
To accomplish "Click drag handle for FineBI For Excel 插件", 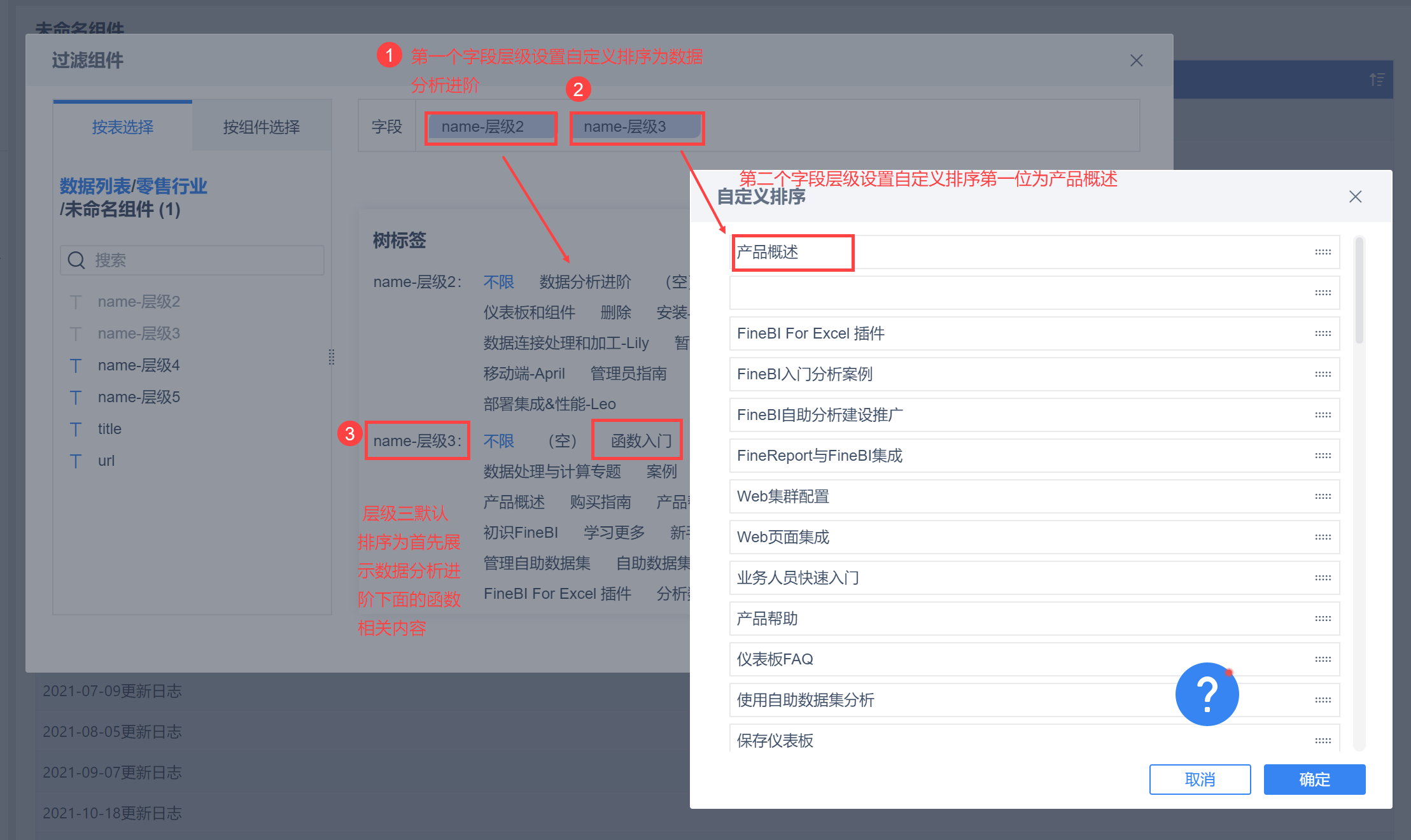I will coord(1323,333).
